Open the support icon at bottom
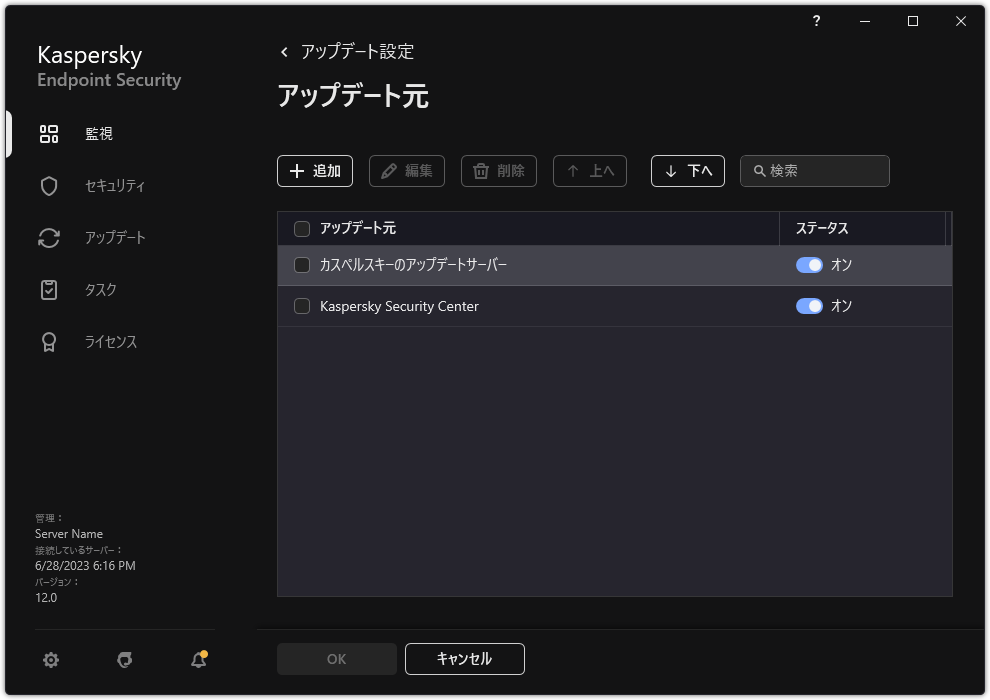Screen dimensions: 990x700 coord(124,660)
